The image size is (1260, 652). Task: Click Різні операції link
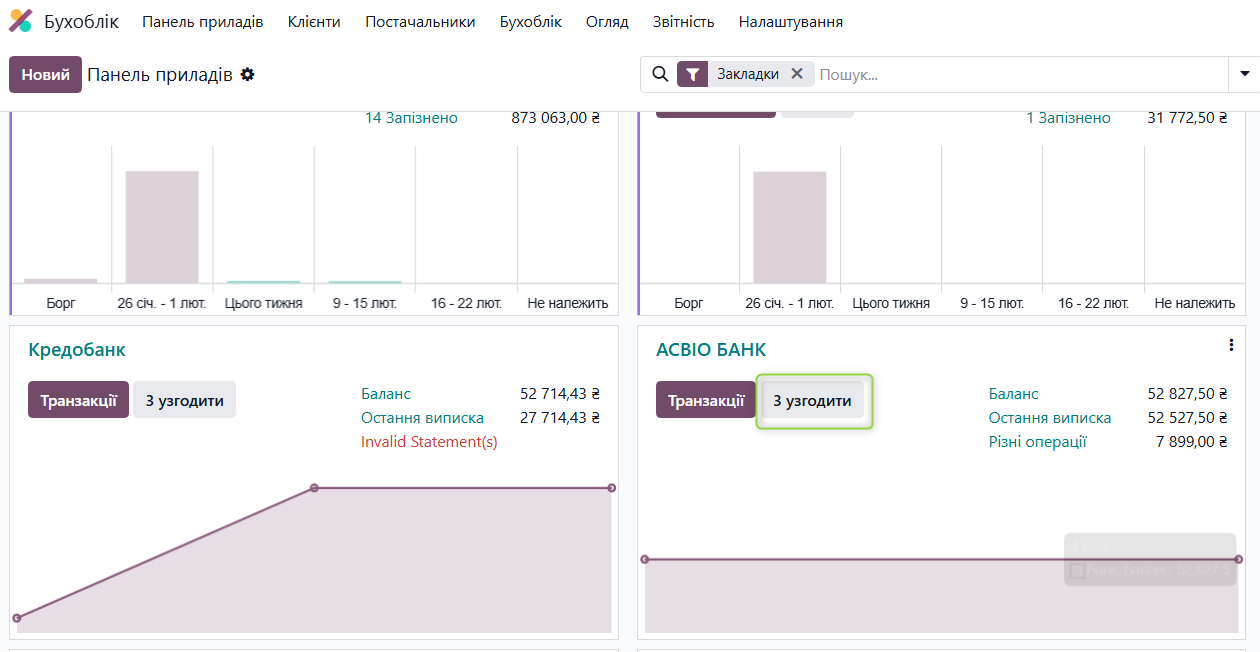(1038, 442)
